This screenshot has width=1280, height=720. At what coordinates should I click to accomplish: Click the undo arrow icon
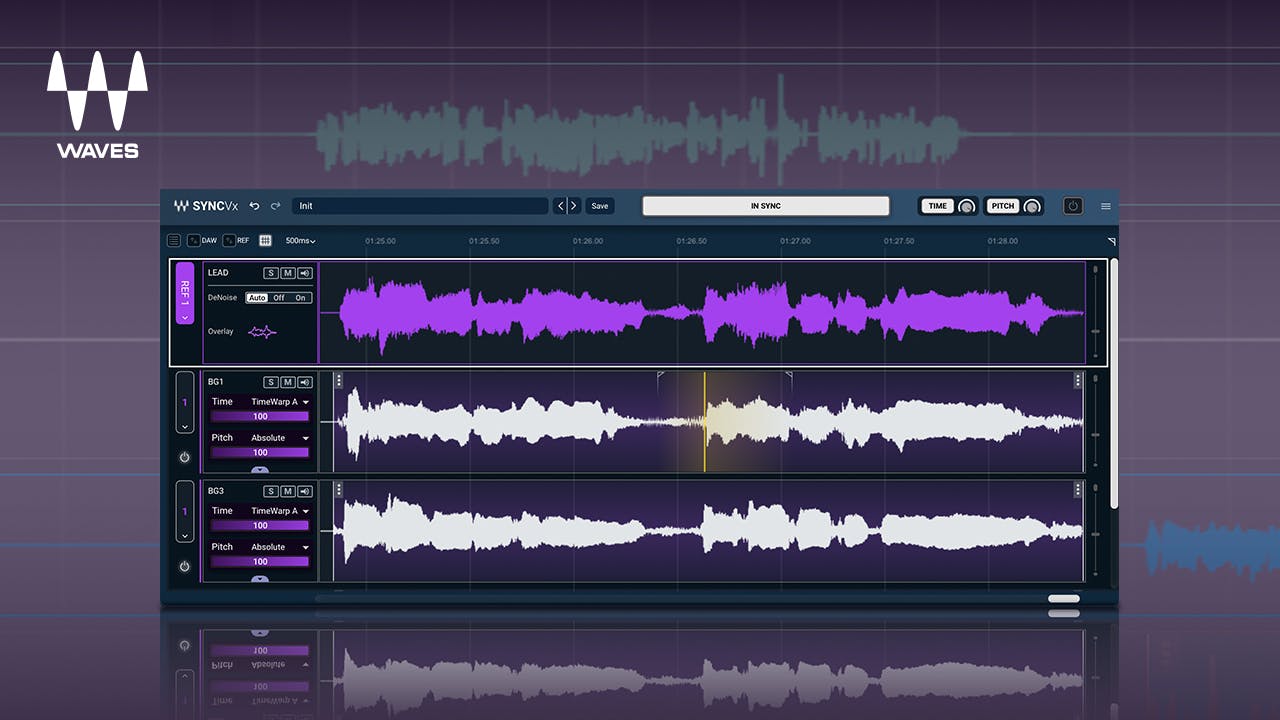click(254, 205)
